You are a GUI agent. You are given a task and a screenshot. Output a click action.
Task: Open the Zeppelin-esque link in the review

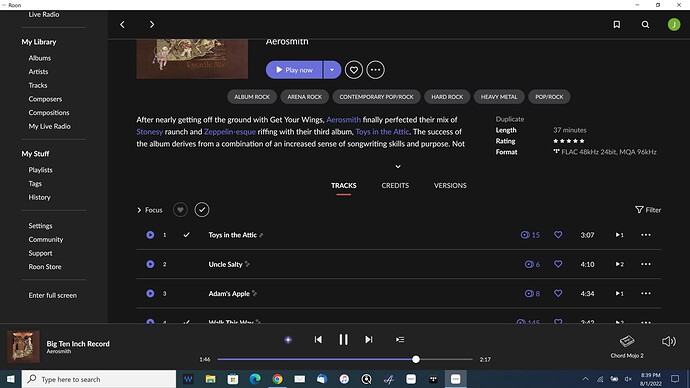click(230, 132)
